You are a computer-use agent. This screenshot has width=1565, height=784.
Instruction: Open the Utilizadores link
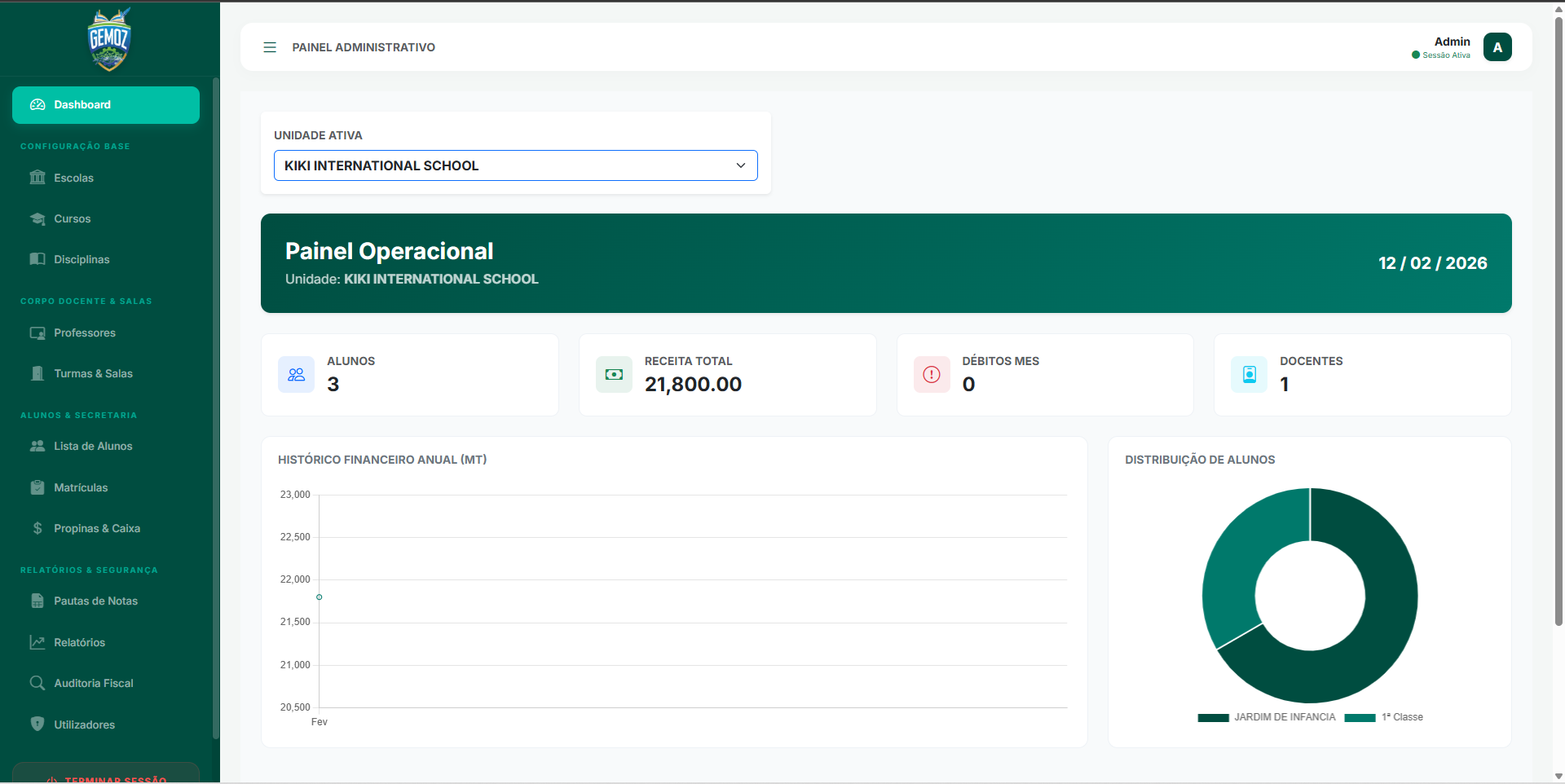coord(84,725)
